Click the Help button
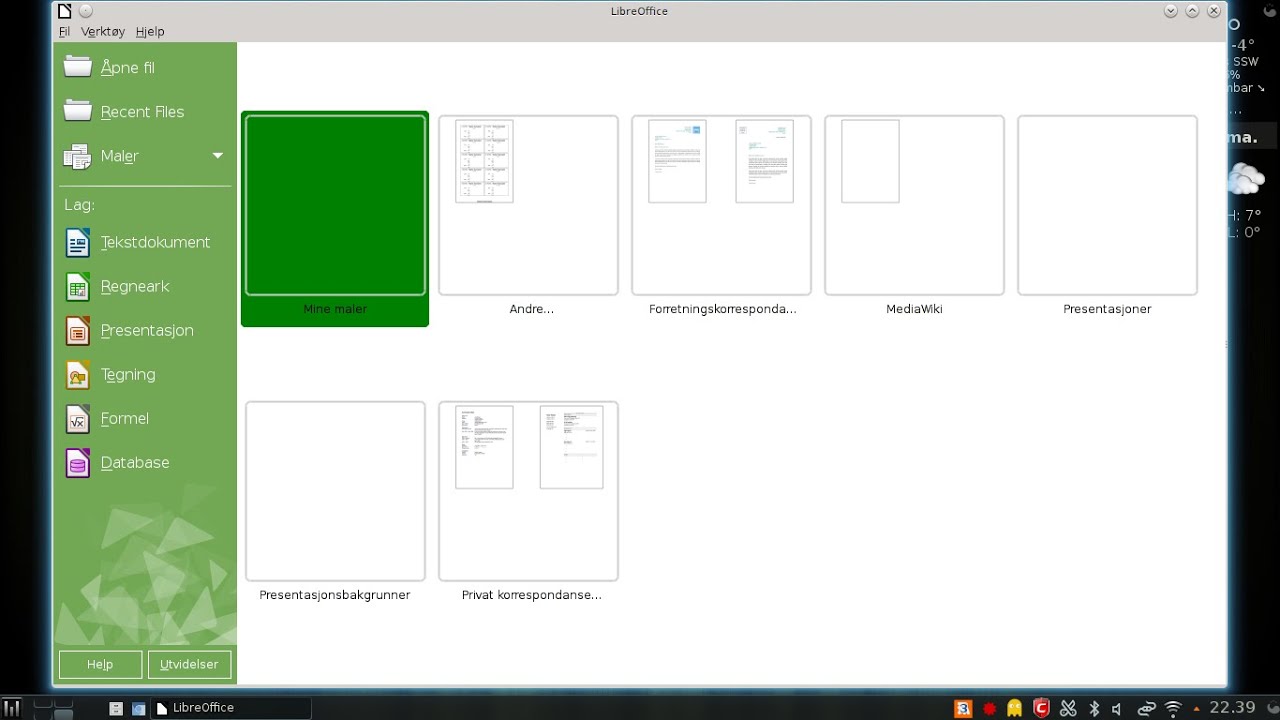 [x=100, y=664]
